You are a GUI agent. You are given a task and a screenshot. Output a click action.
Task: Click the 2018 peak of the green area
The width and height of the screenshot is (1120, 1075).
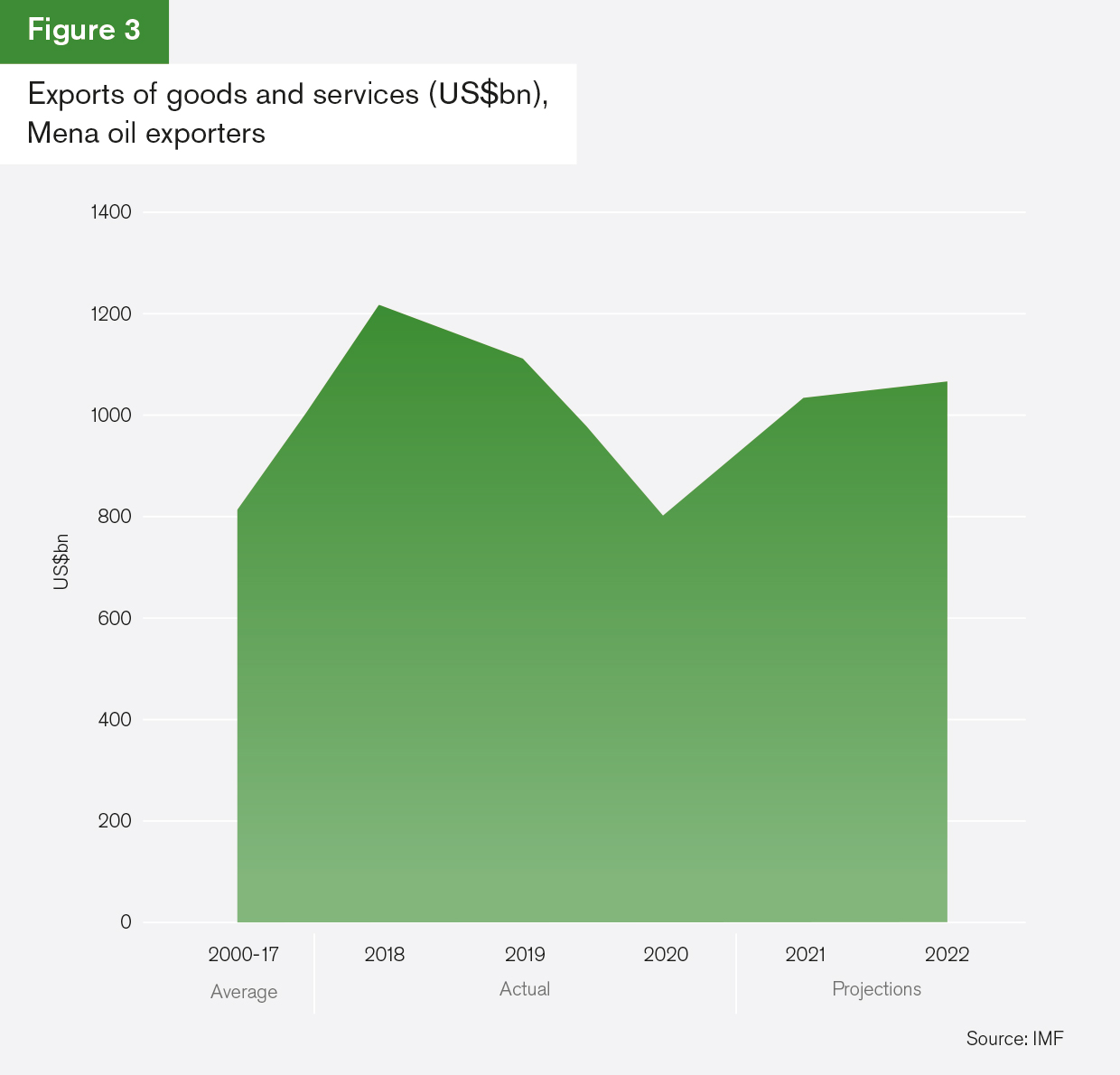point(379,307)
